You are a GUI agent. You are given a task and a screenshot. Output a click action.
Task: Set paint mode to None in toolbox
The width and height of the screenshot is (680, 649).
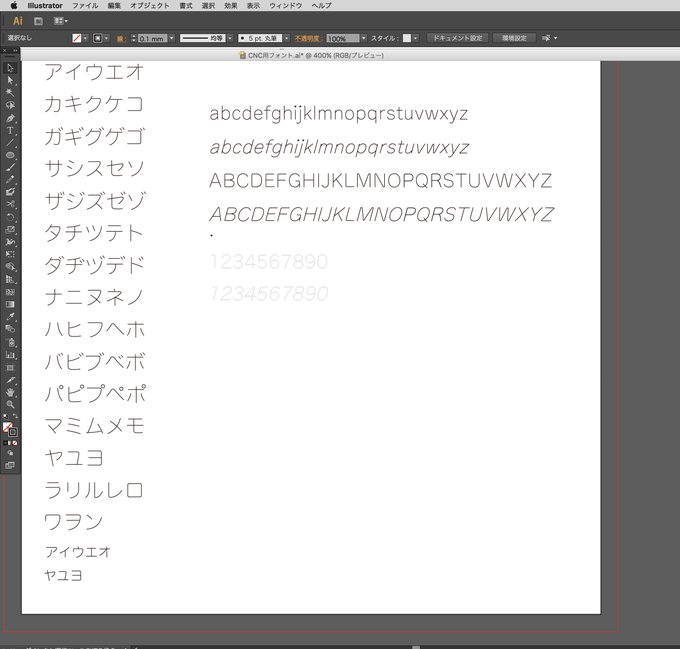(15, 443)
